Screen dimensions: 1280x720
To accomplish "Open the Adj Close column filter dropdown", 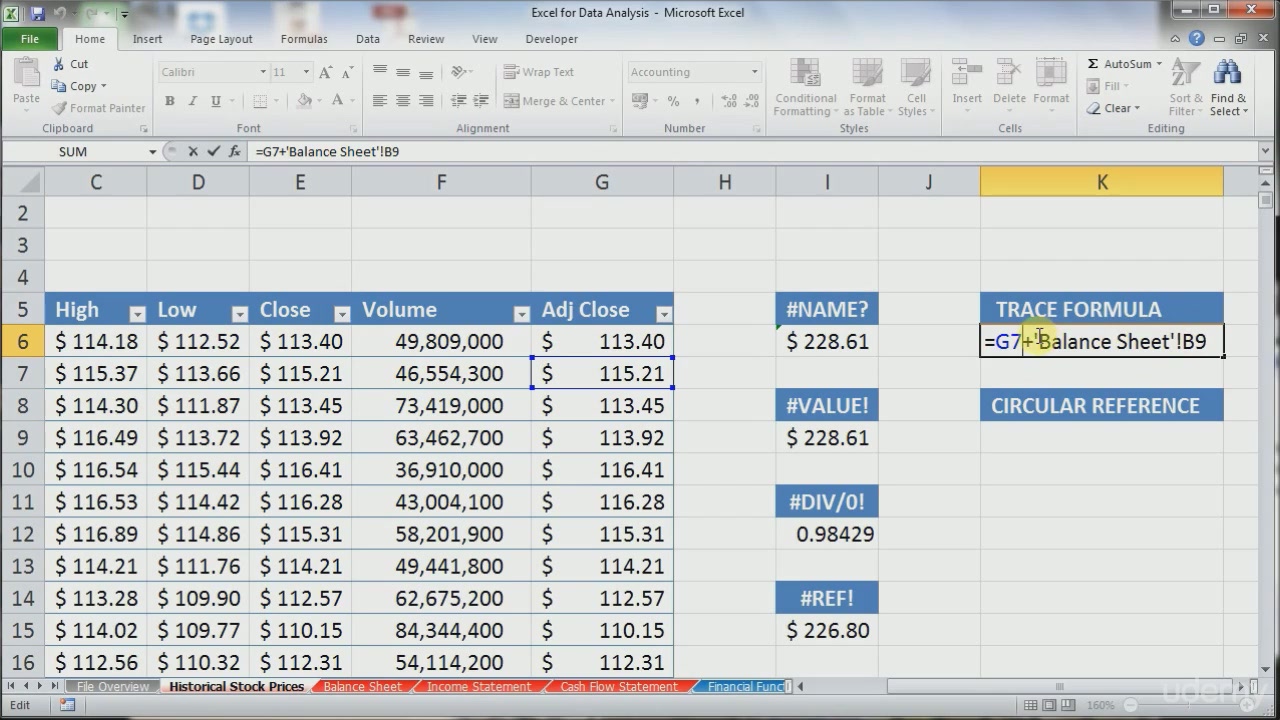I will click(663, 314).
